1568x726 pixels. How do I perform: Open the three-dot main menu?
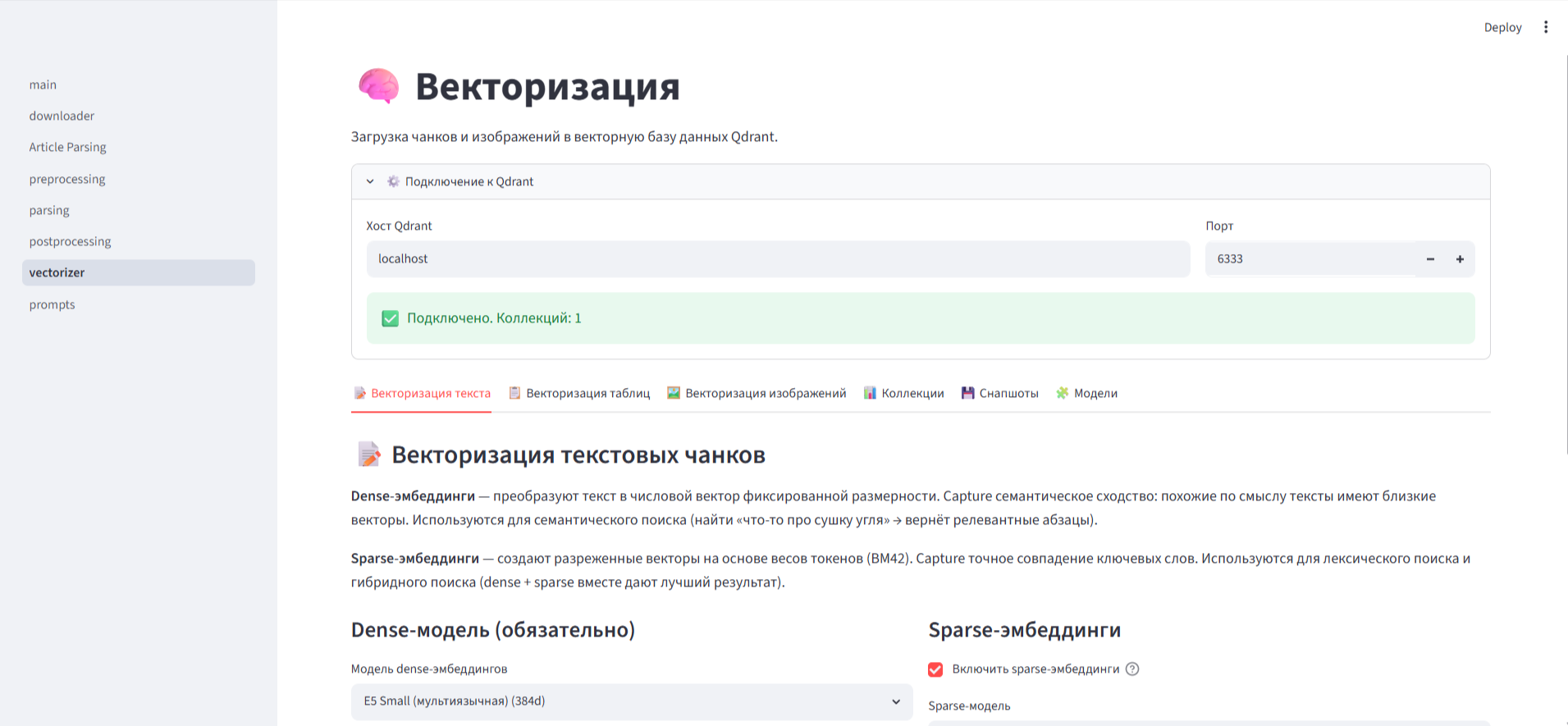[1546, 27]
